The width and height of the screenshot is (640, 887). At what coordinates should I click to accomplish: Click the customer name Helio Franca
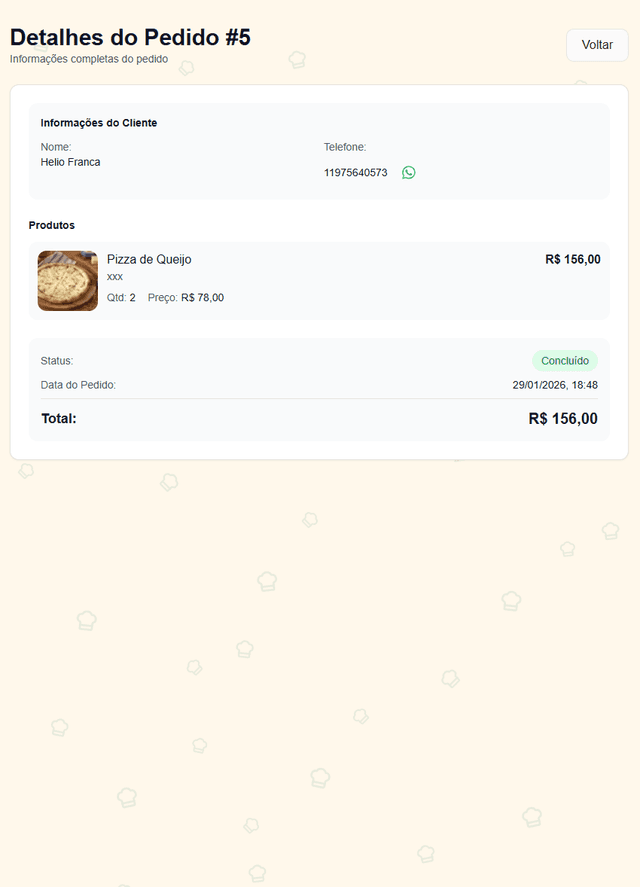pos(70,162)
